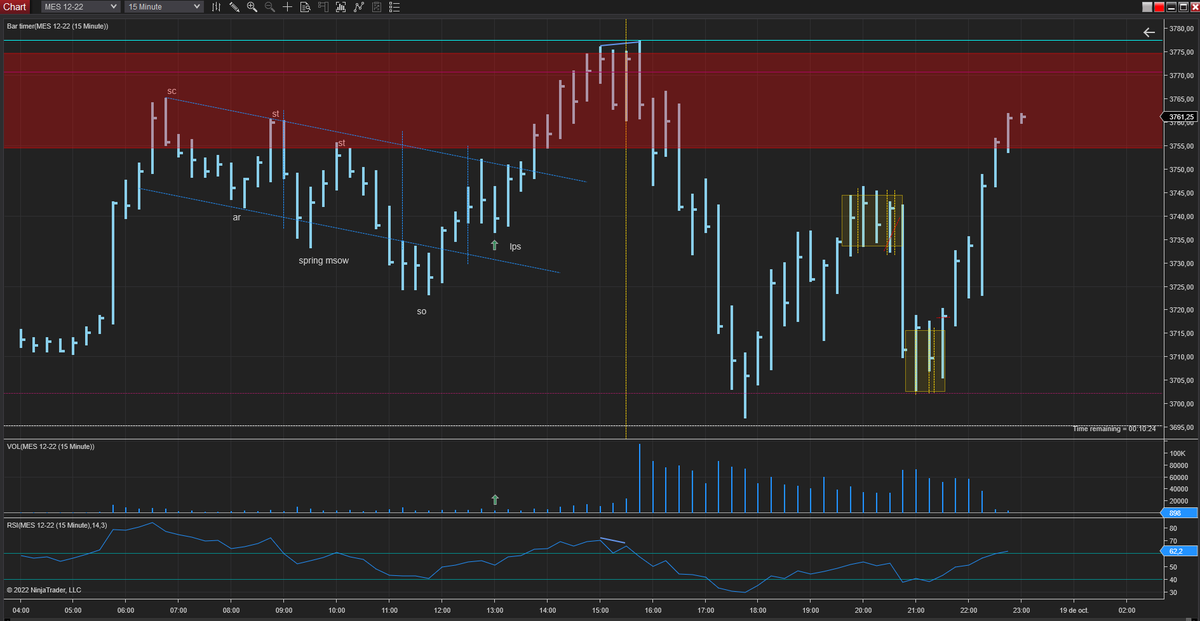Click the '© 2022 NinjaTrader, LLC' copyright text

click(x=43, y=590)
